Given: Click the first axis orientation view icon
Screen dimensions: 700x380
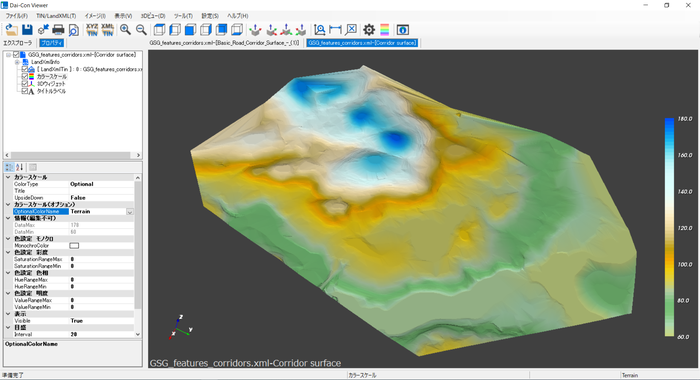Looking at the screenshot, I should [255, 30].
